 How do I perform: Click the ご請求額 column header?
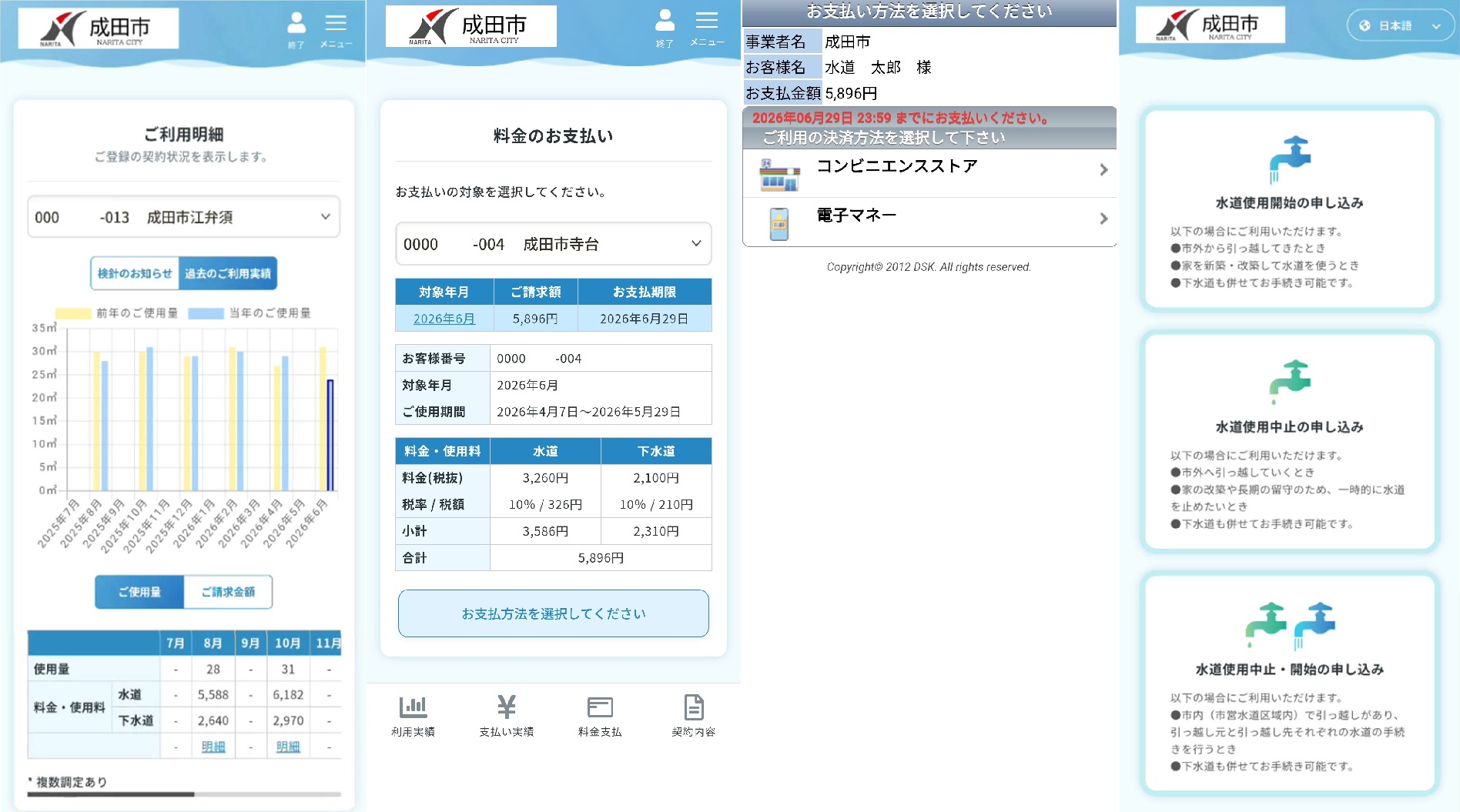coord(536,292)
